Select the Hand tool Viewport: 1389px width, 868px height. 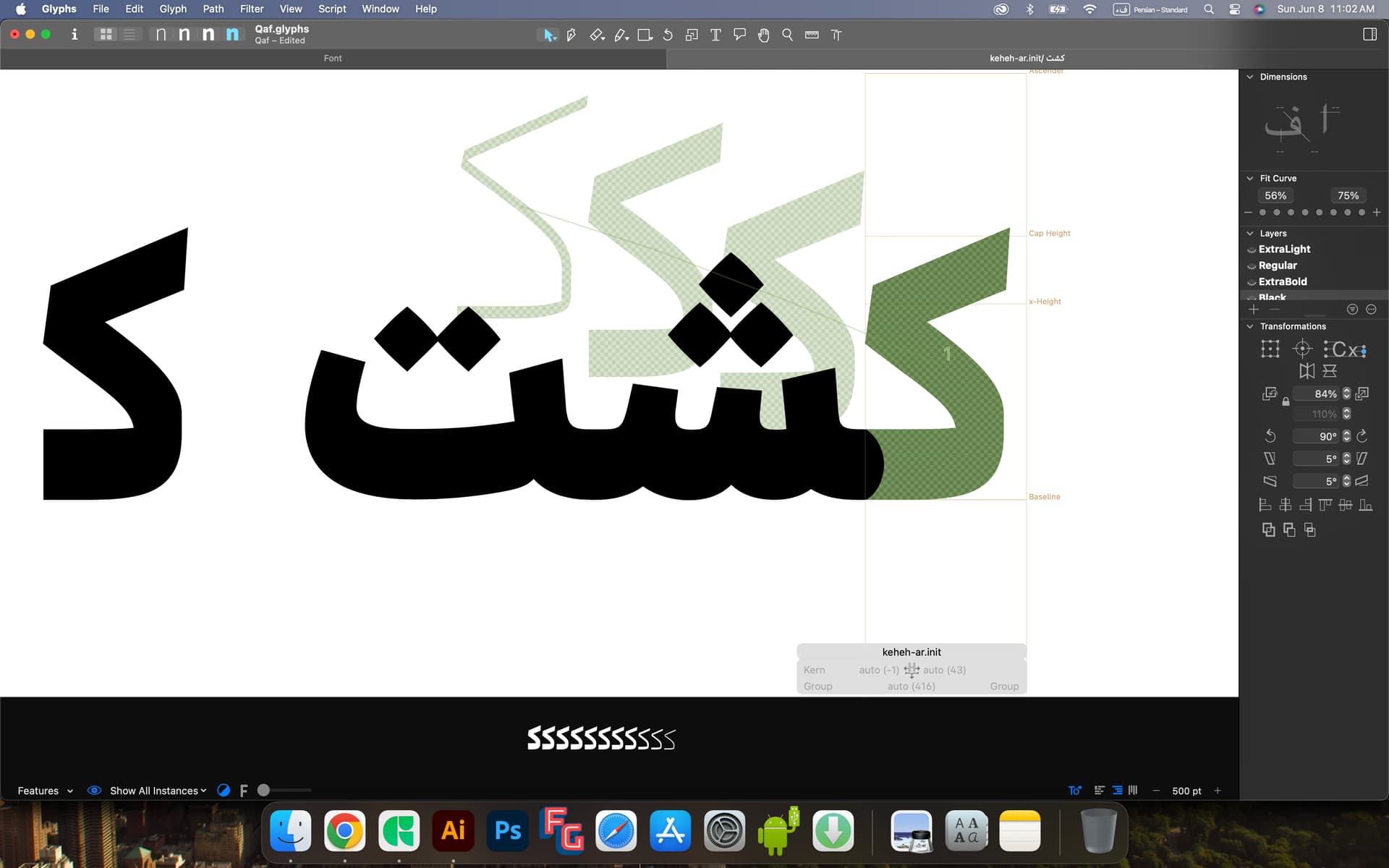(x=763, y=35)
